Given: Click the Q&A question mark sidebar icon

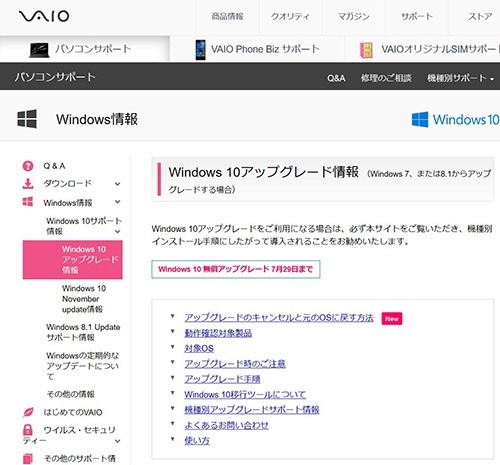Looking at the screenshot, I should click(28, 166).
